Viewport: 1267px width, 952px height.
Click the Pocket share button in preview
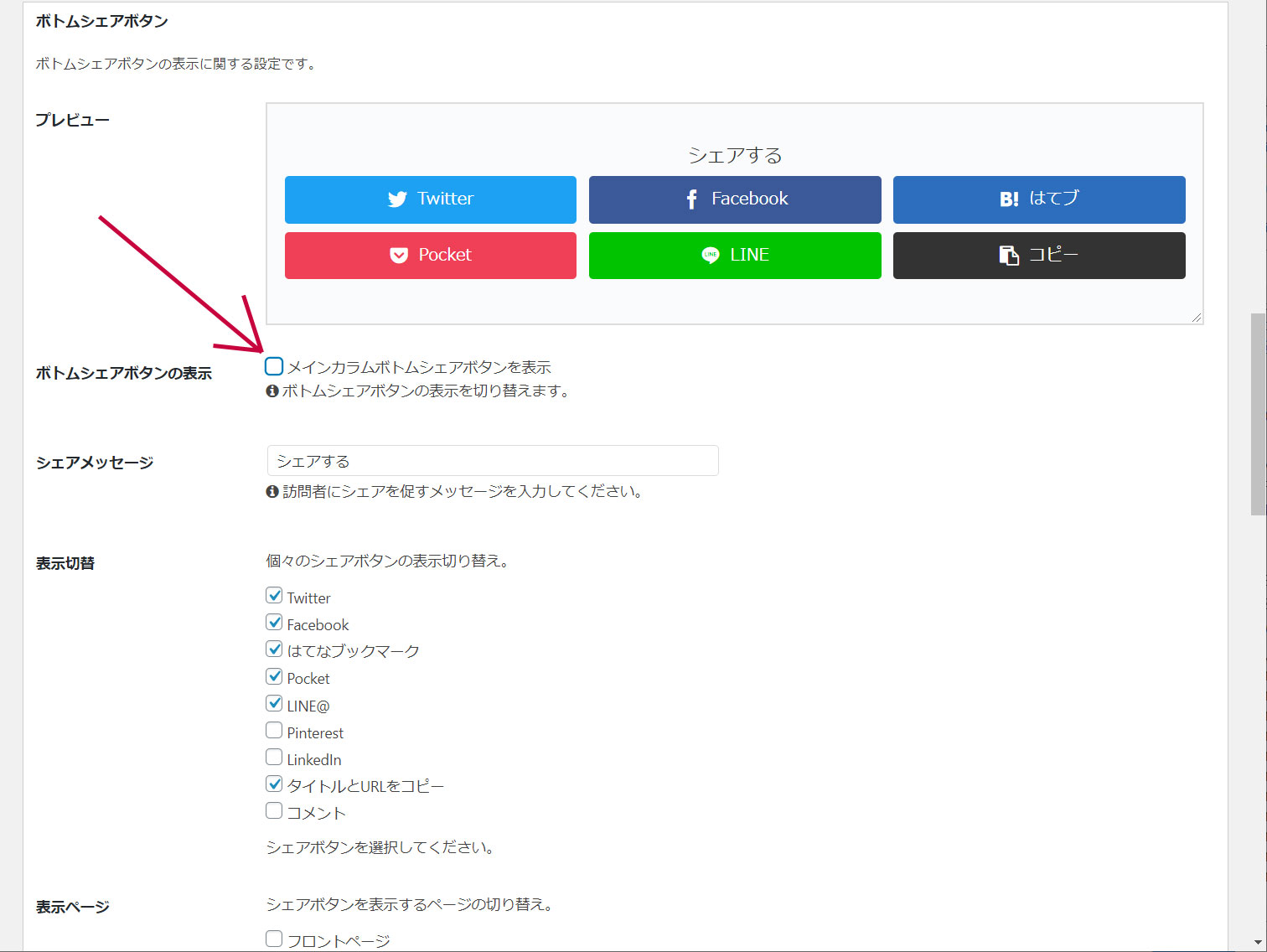click(x=431, y=256)
